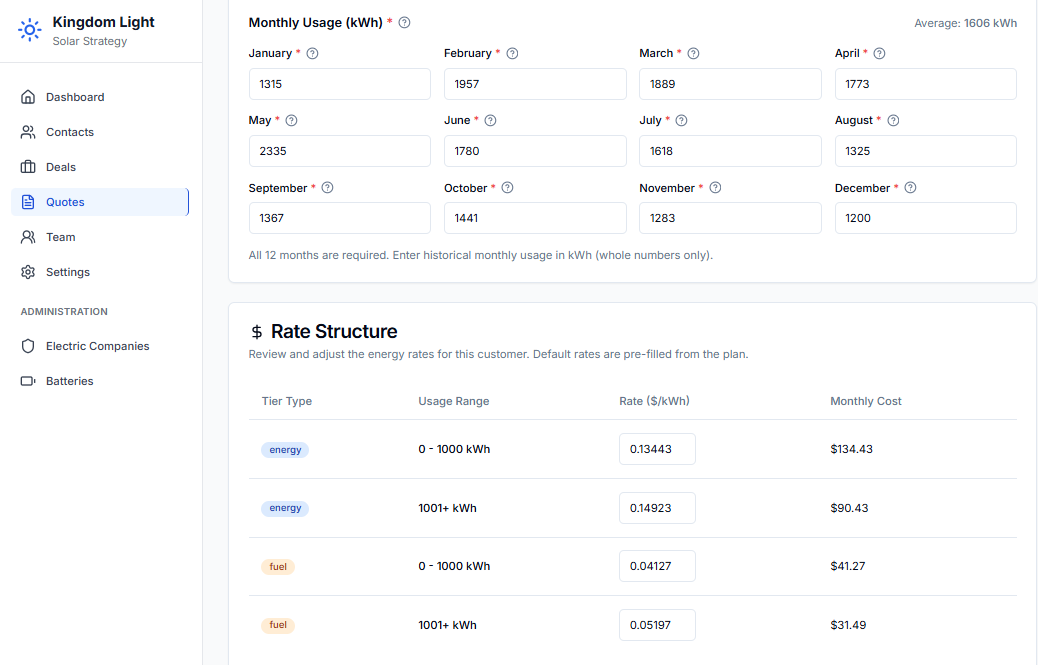Screen dimensions: 1039x665
Task: Click the Kingdom Light sun logo
Action: click(29, 30)
